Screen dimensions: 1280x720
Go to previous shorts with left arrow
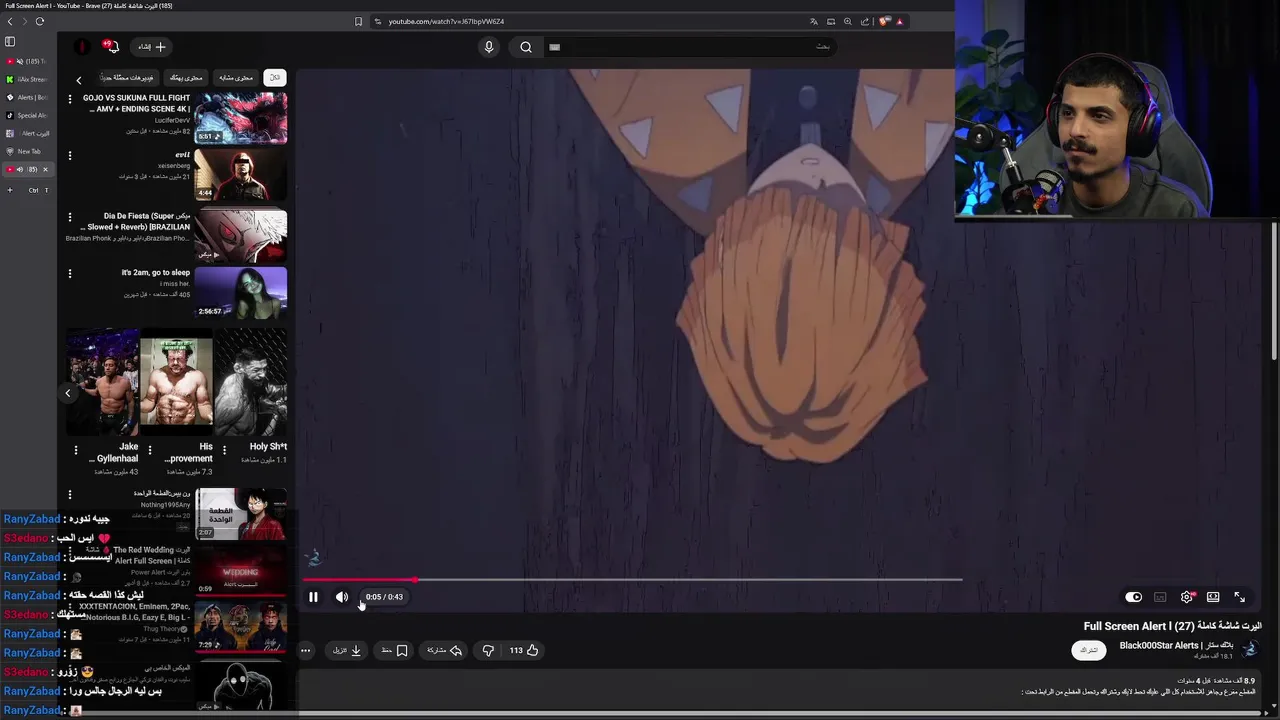tap(68, 393)
